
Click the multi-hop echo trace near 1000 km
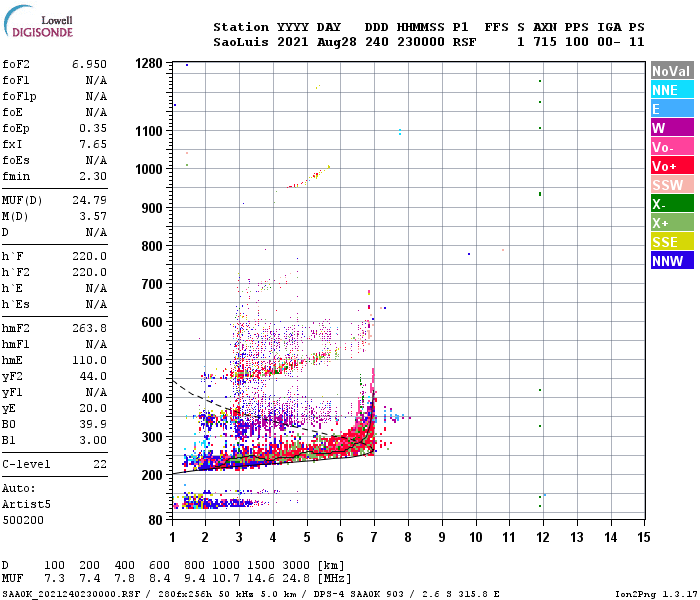click(x=309, y=177)
